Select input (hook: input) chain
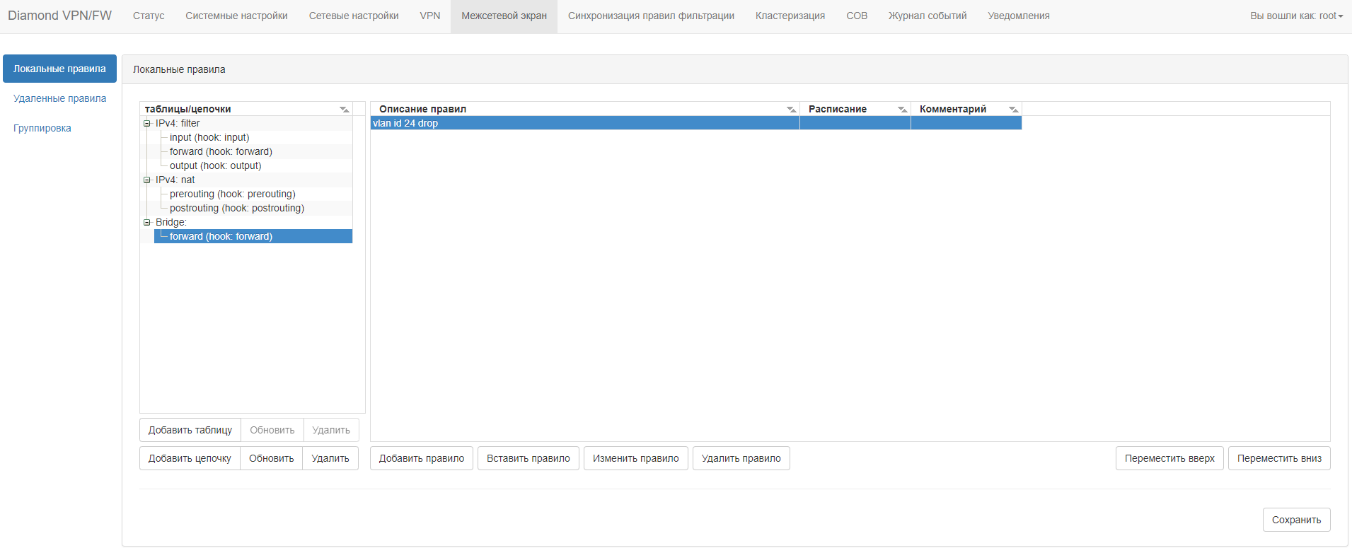Viewport: 1352px width, 548px height. [x=209, y=137]
